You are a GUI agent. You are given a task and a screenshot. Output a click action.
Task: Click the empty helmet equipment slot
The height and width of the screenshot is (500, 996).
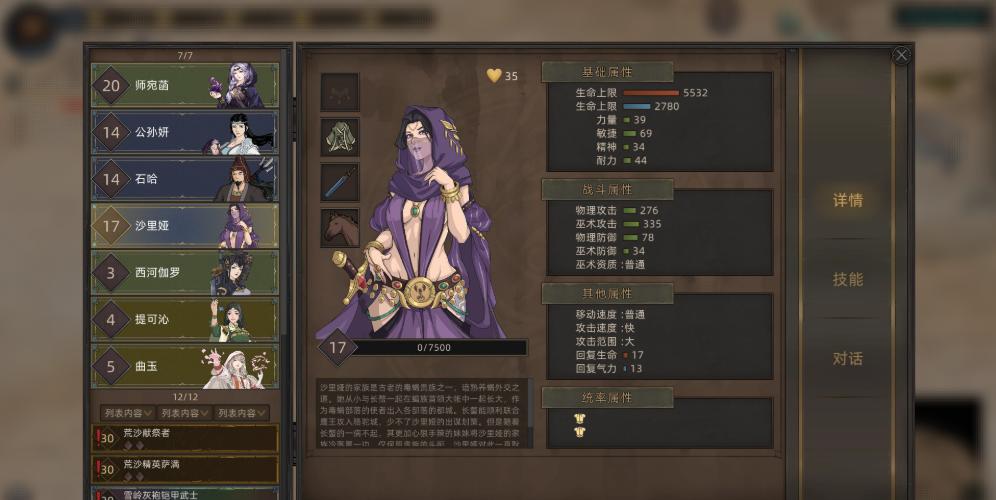340,92
